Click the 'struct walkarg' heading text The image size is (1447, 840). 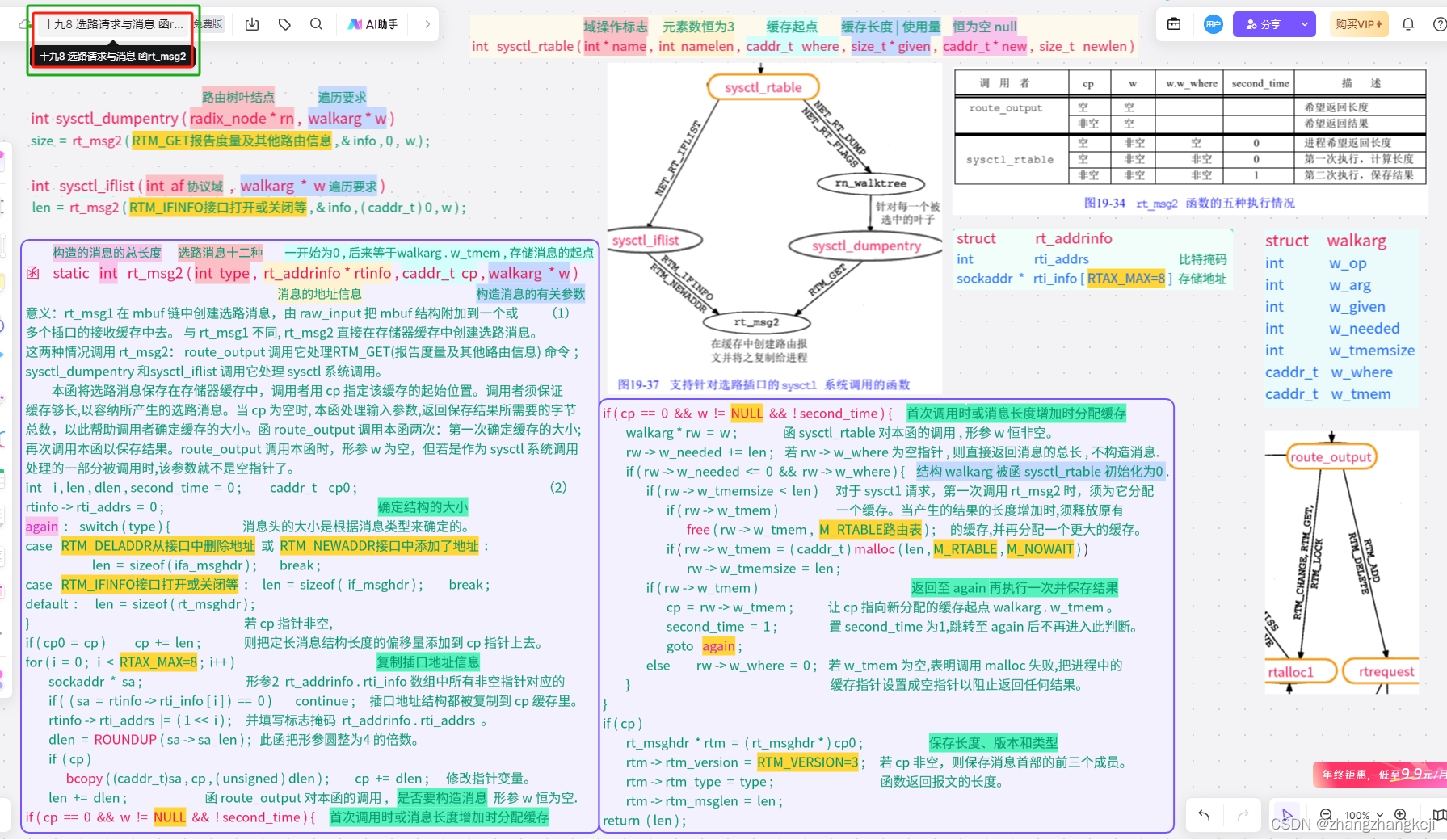pyautogui.click(x=1326, y=241)
